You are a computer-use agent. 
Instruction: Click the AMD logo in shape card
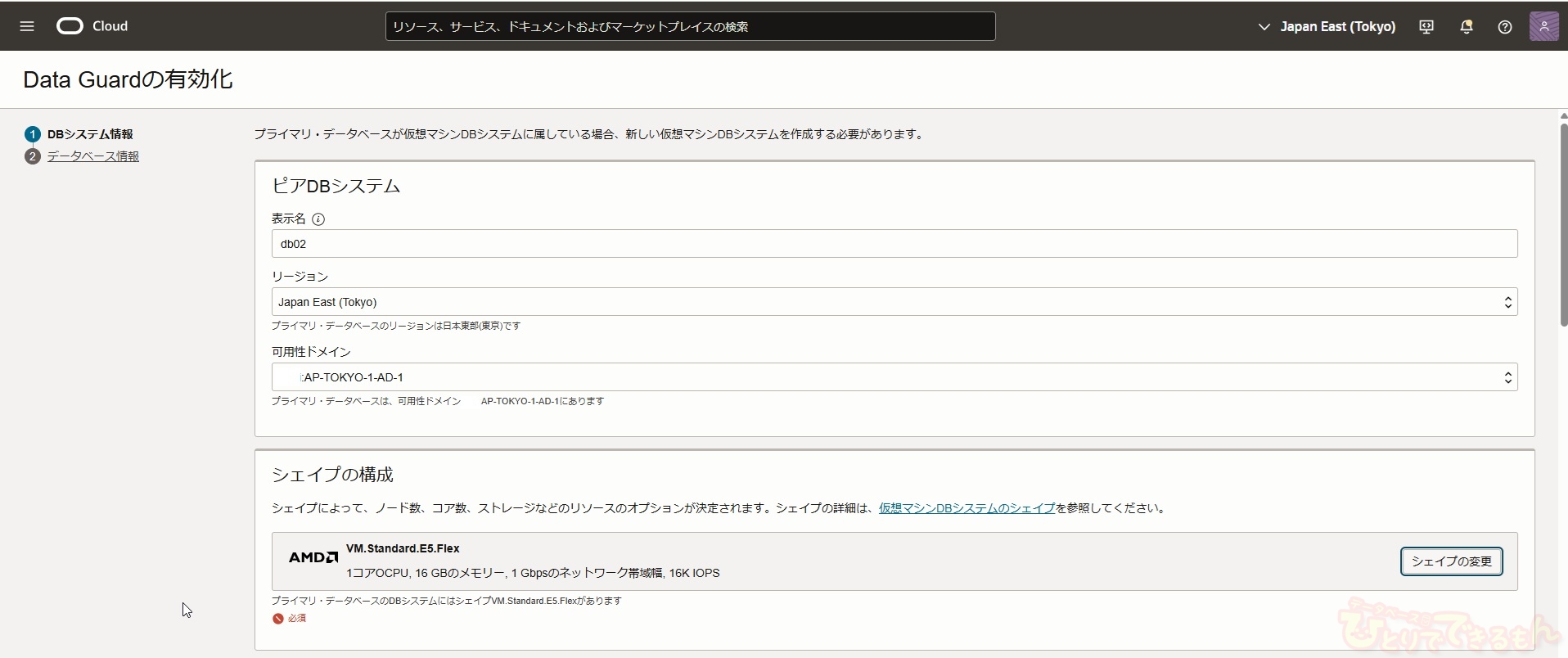tap(313, 557)
